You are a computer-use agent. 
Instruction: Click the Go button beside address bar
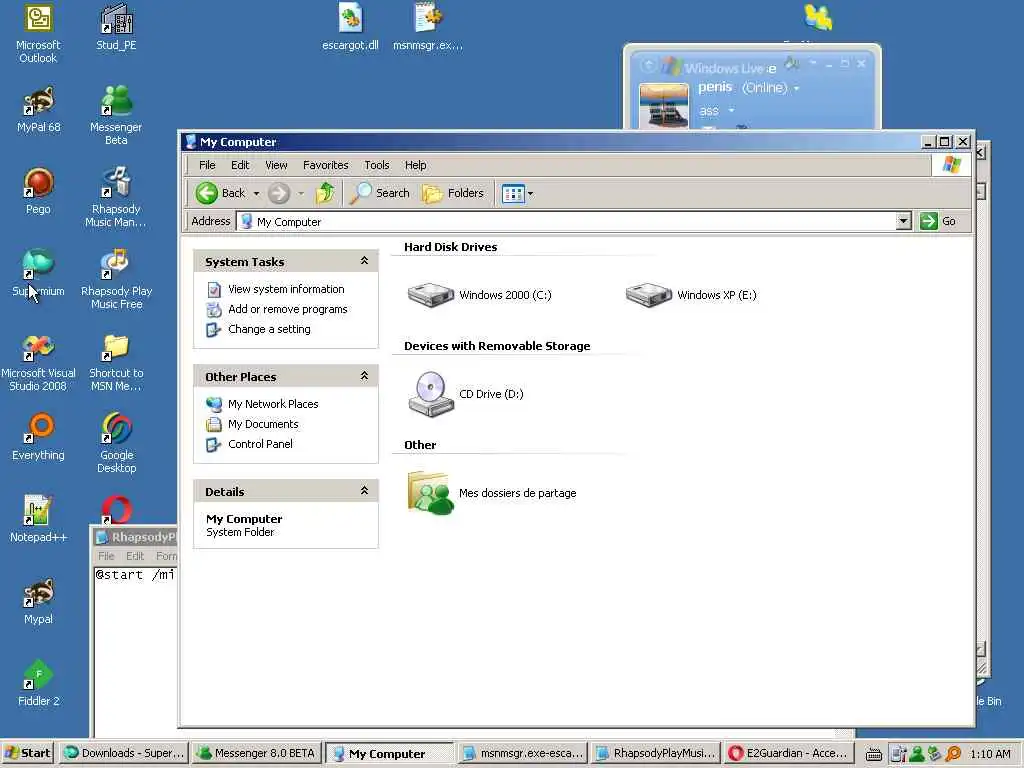938,221
